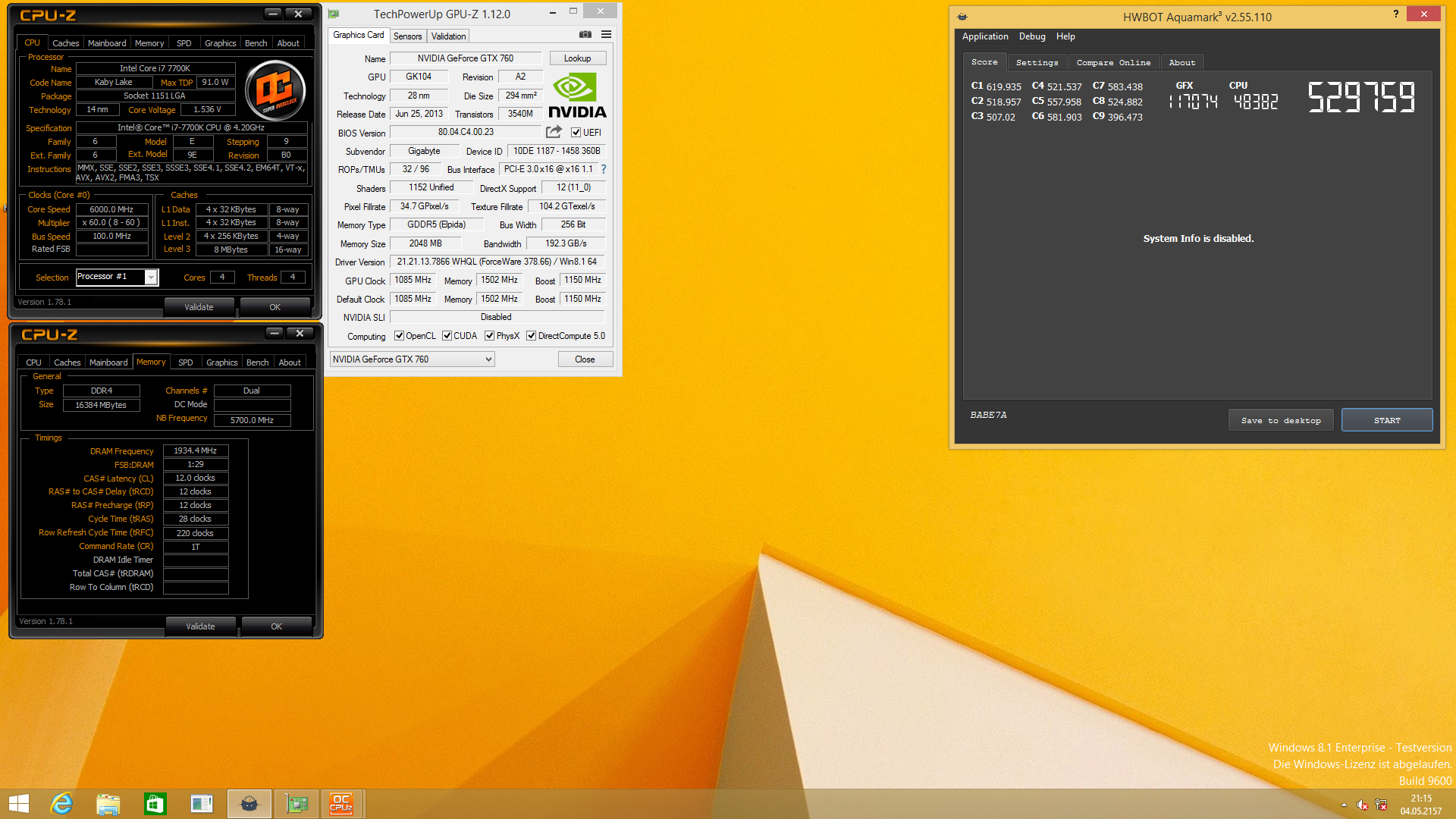Viewport: 1456px width, 819px height.
Task: Open the Windows Start button
Action: click(x=19, y=804)
